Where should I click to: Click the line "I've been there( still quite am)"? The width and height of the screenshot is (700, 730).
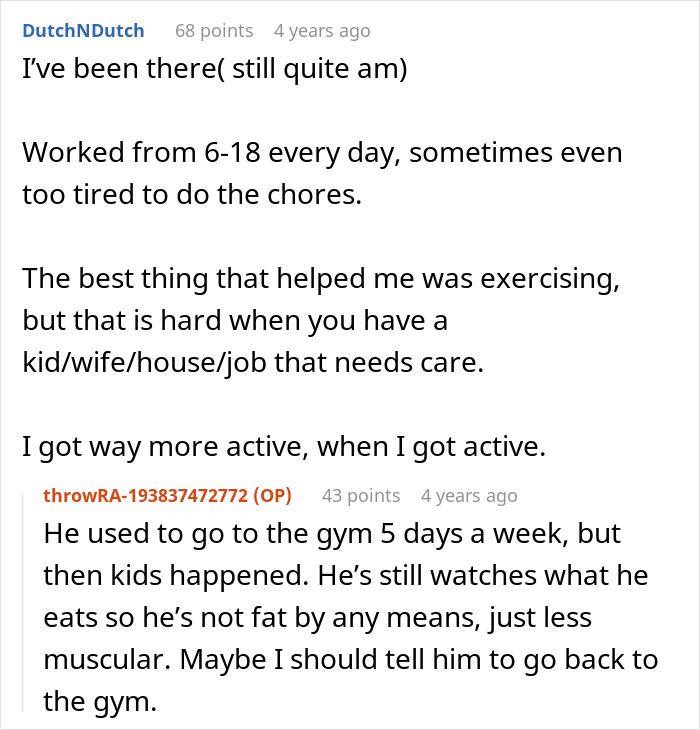(x=214, y=73)
